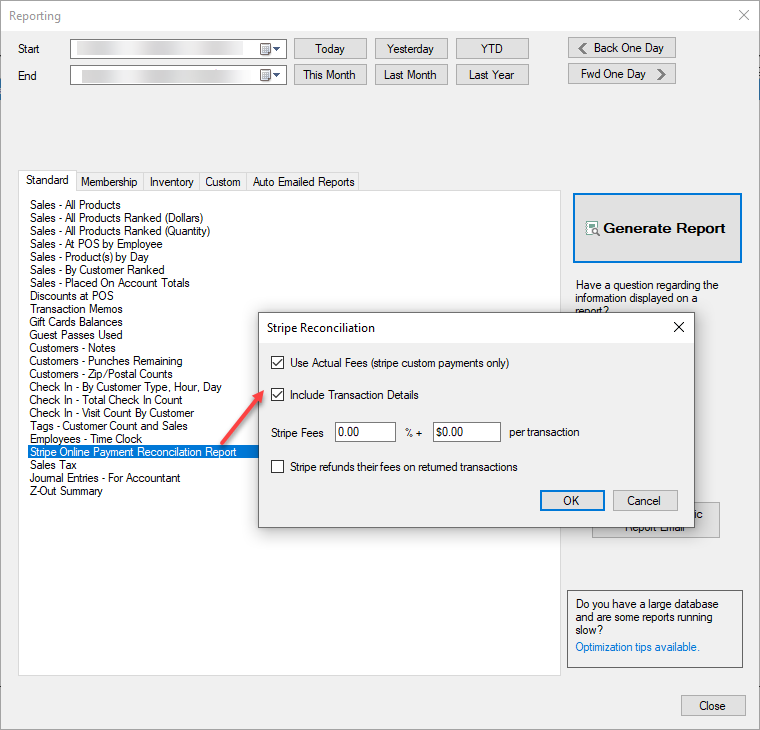This screenshot has width=760, height=730.
Task: Select Check In - Visit Count By Customer
Action: tap(111, 413)
